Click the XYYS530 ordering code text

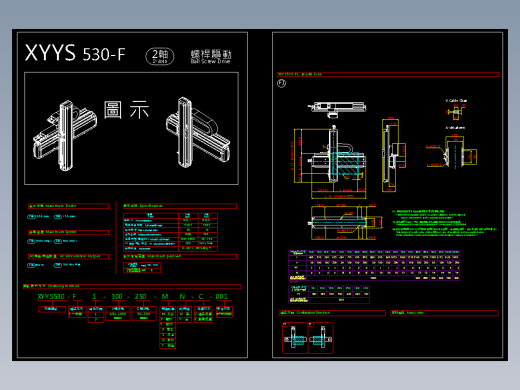51,297
